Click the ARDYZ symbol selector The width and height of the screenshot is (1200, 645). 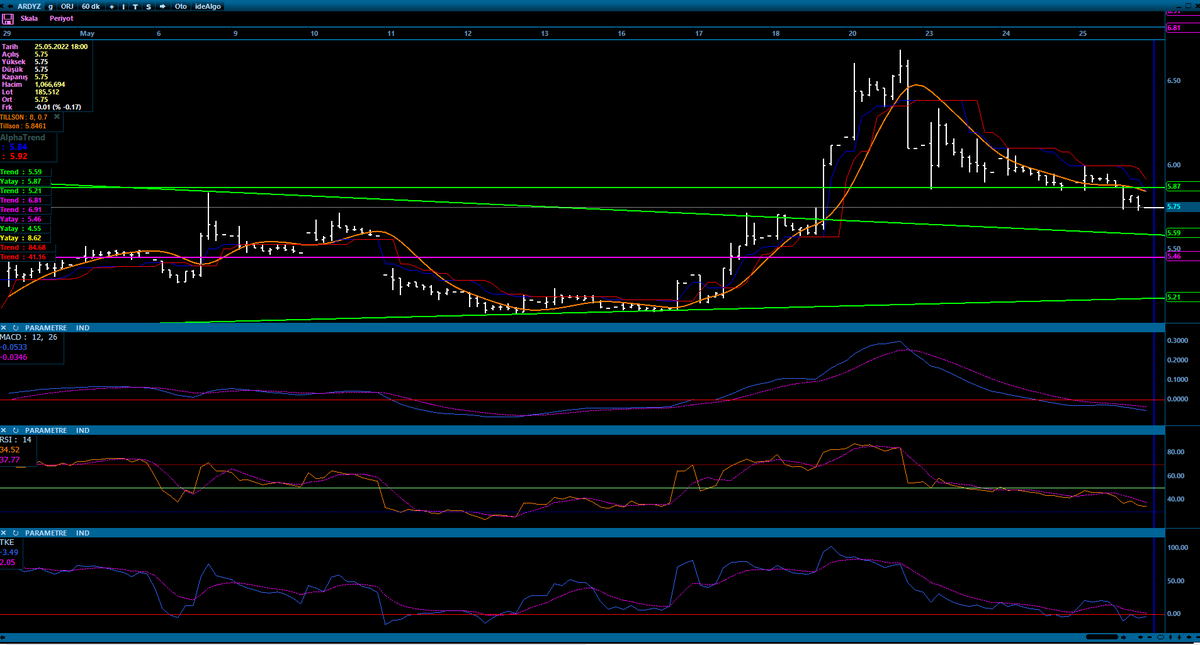29,6
